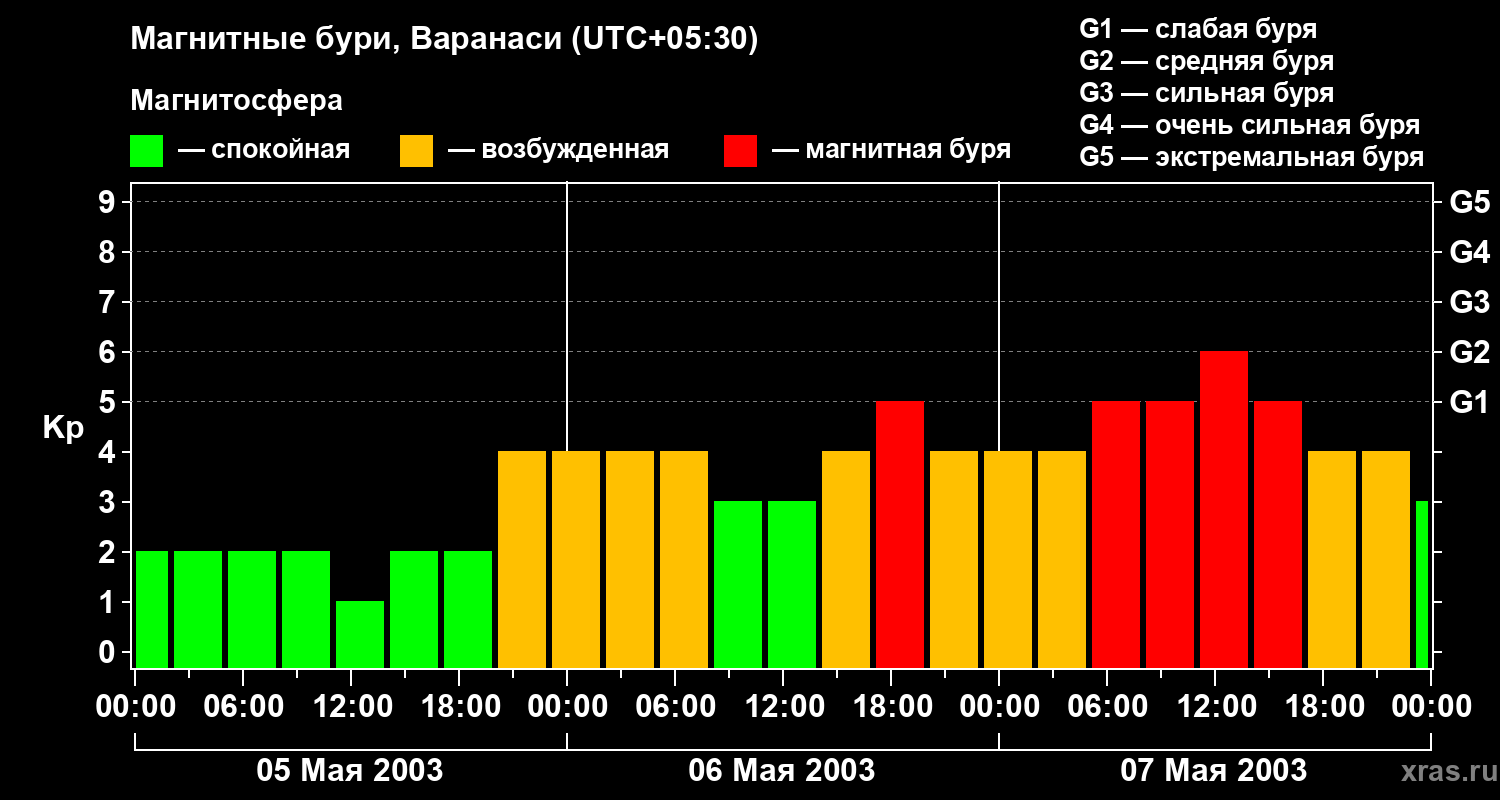The image size is (1500, 800).
Task: Click the '— возбужденная' legend label
Action: pos(558,150)
